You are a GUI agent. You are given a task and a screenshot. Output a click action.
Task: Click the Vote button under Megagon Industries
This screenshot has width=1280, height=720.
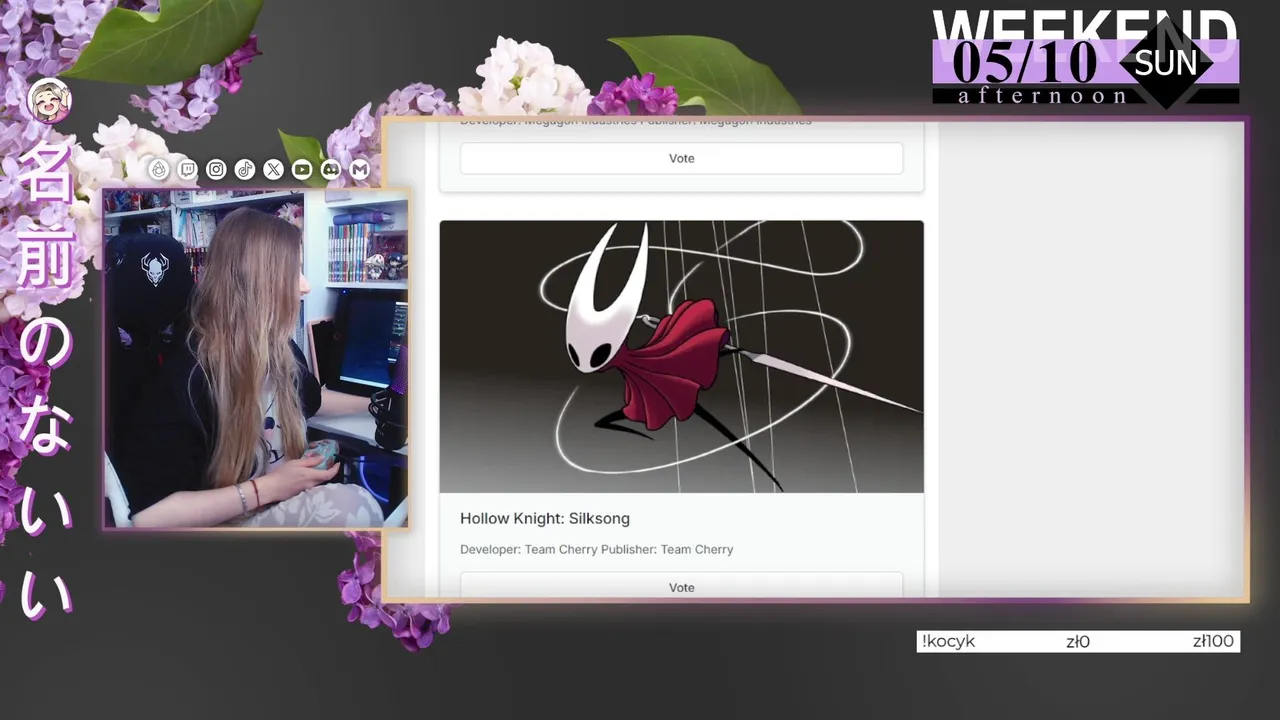[681, 158]
